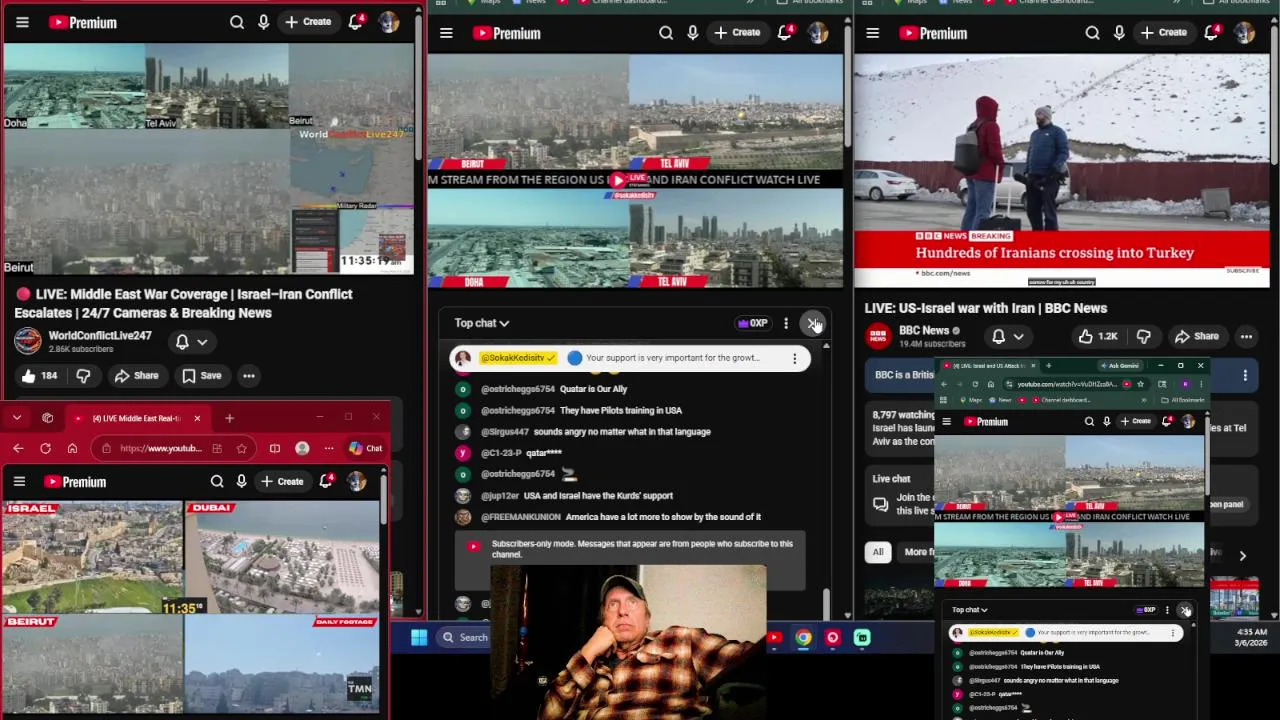The image size is (1280, 720).
Task: Open YouTube app icon on taskbar
Action: (774, 637)
